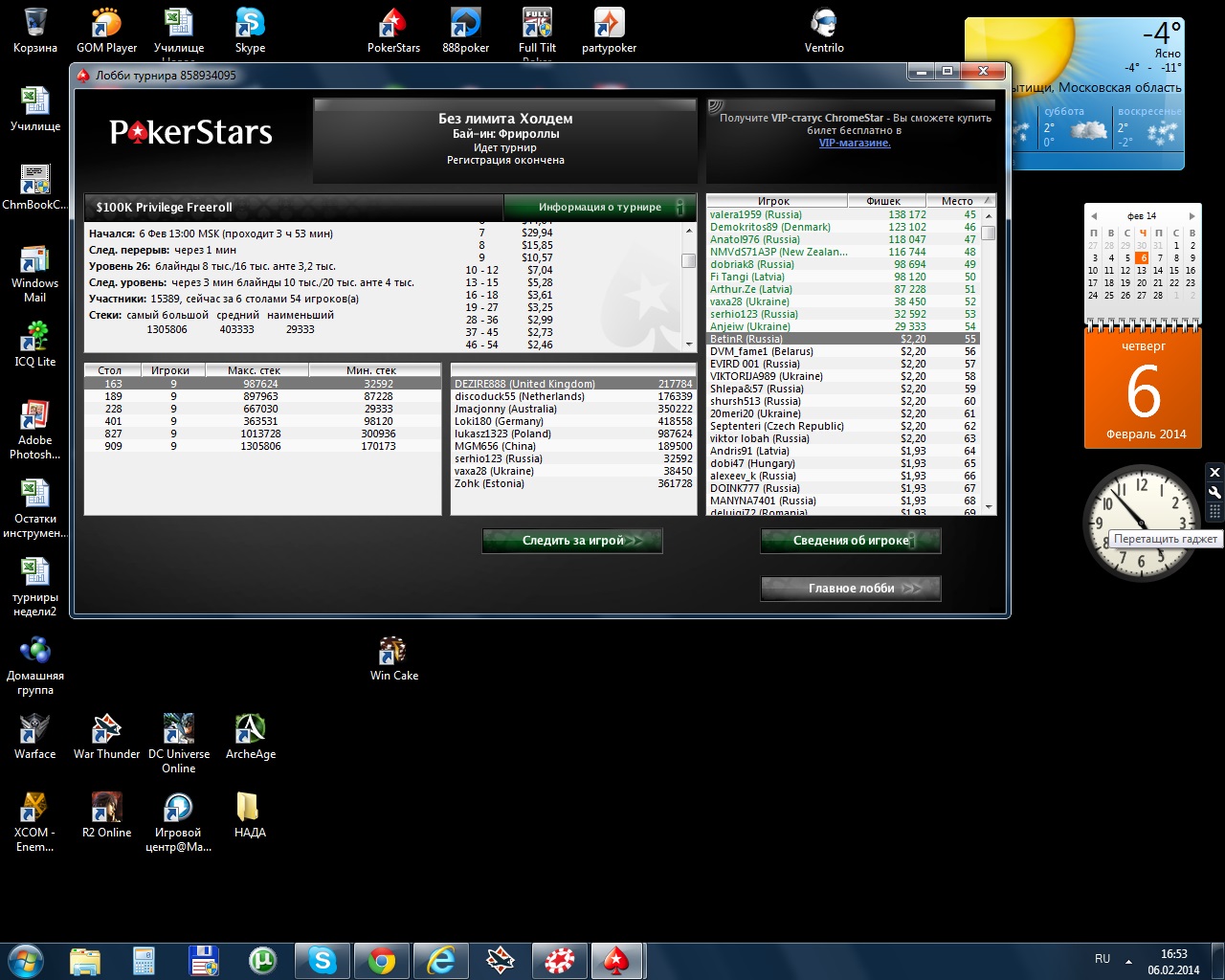Go to 'Главное лобби'
The height and width of the screenshot is (980, 1225).
(x=851, y=589)
